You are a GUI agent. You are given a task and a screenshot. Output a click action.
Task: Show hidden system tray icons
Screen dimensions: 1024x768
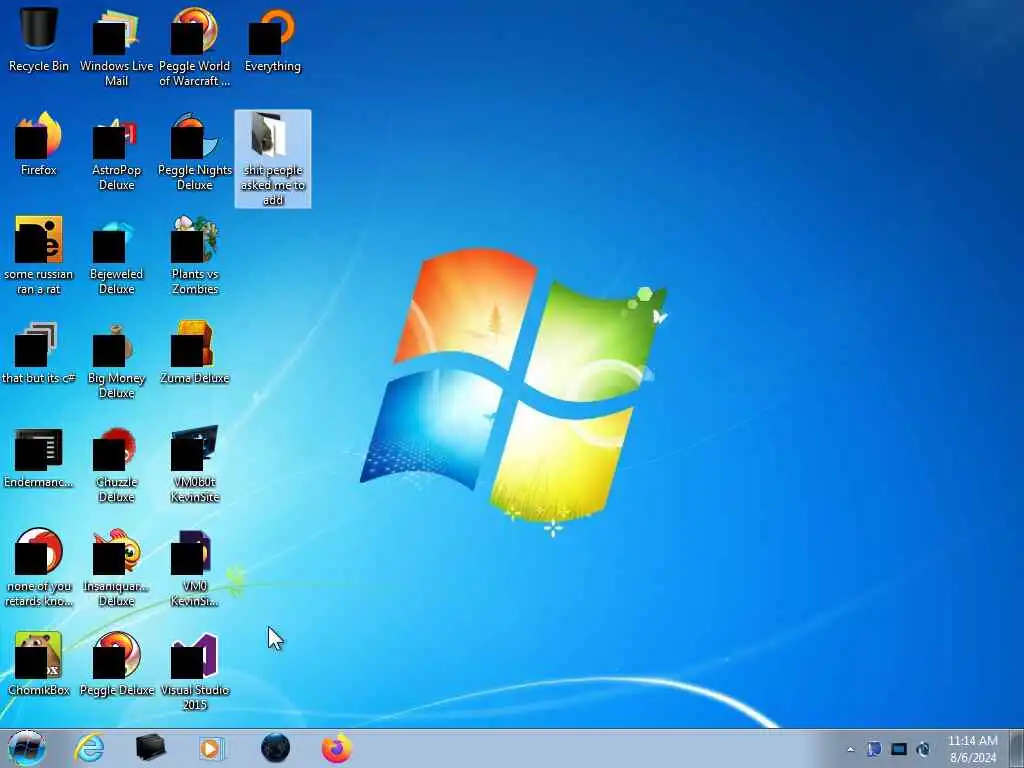[850, 749]
